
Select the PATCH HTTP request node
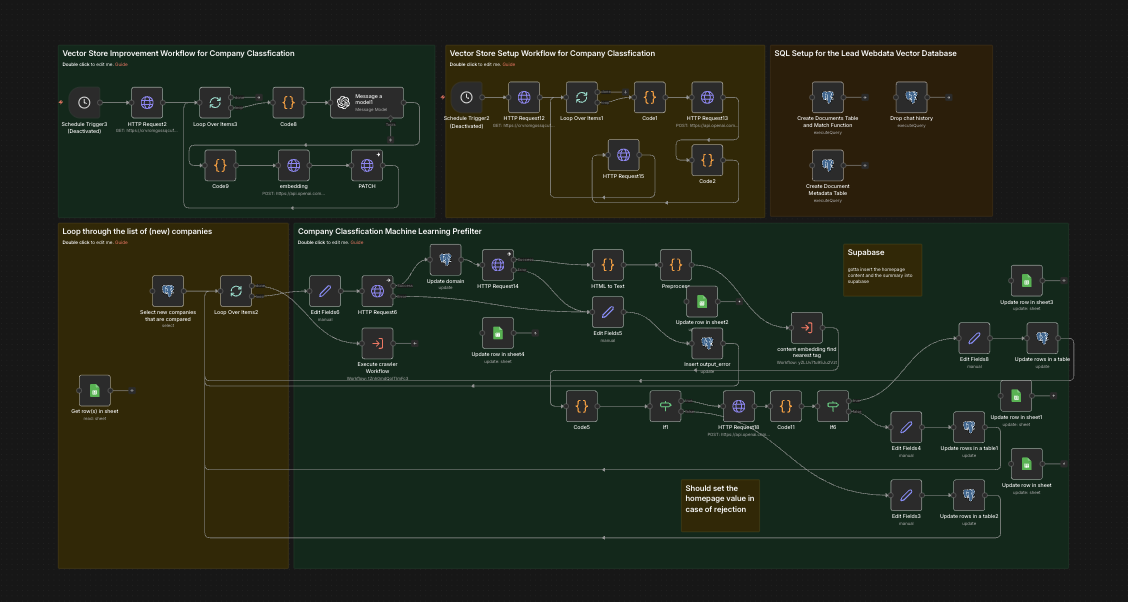click(x=367, y=165)
